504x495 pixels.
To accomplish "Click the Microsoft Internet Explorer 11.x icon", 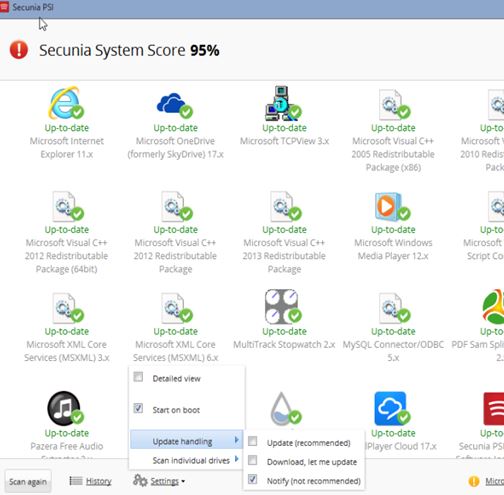I will click(x=66, y=103).
